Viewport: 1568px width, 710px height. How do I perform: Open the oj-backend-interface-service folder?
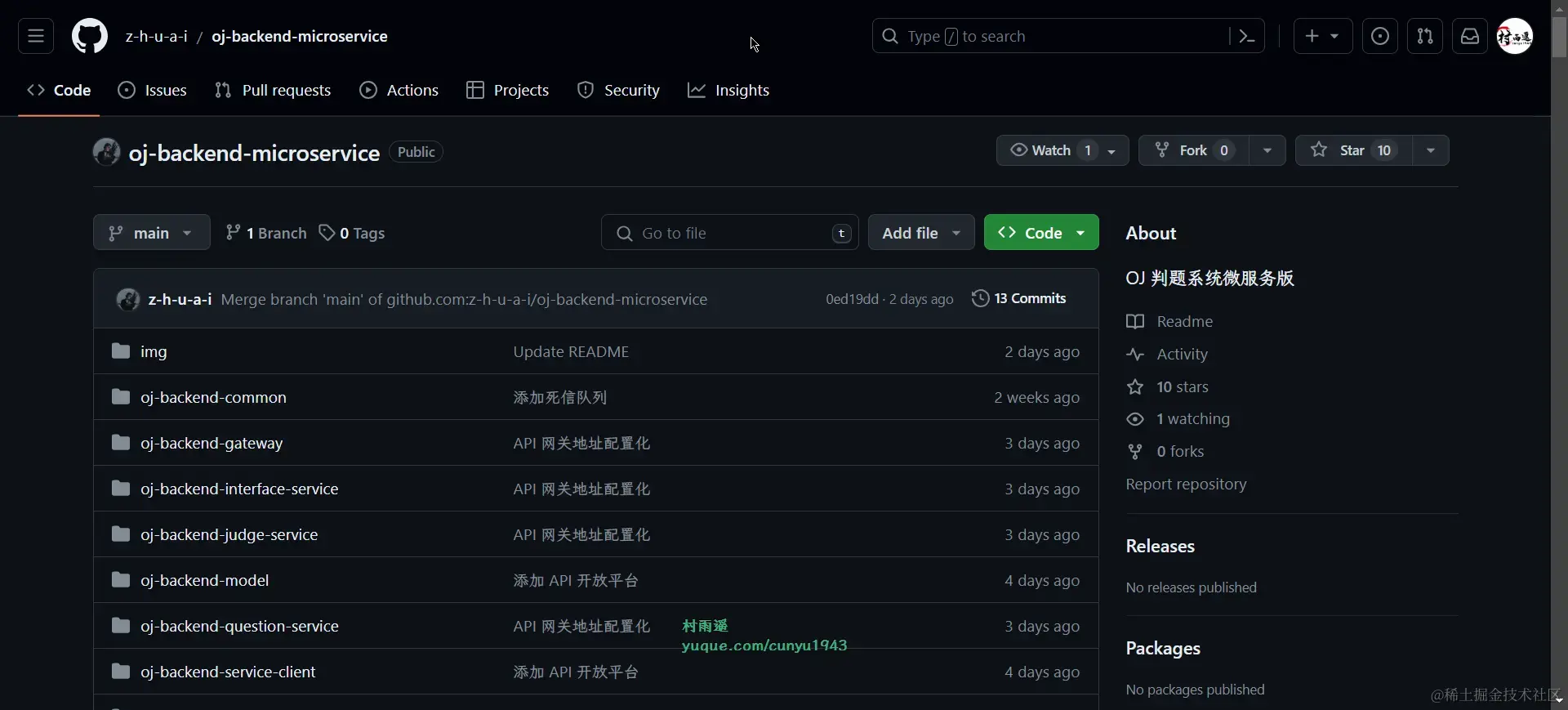239,489
